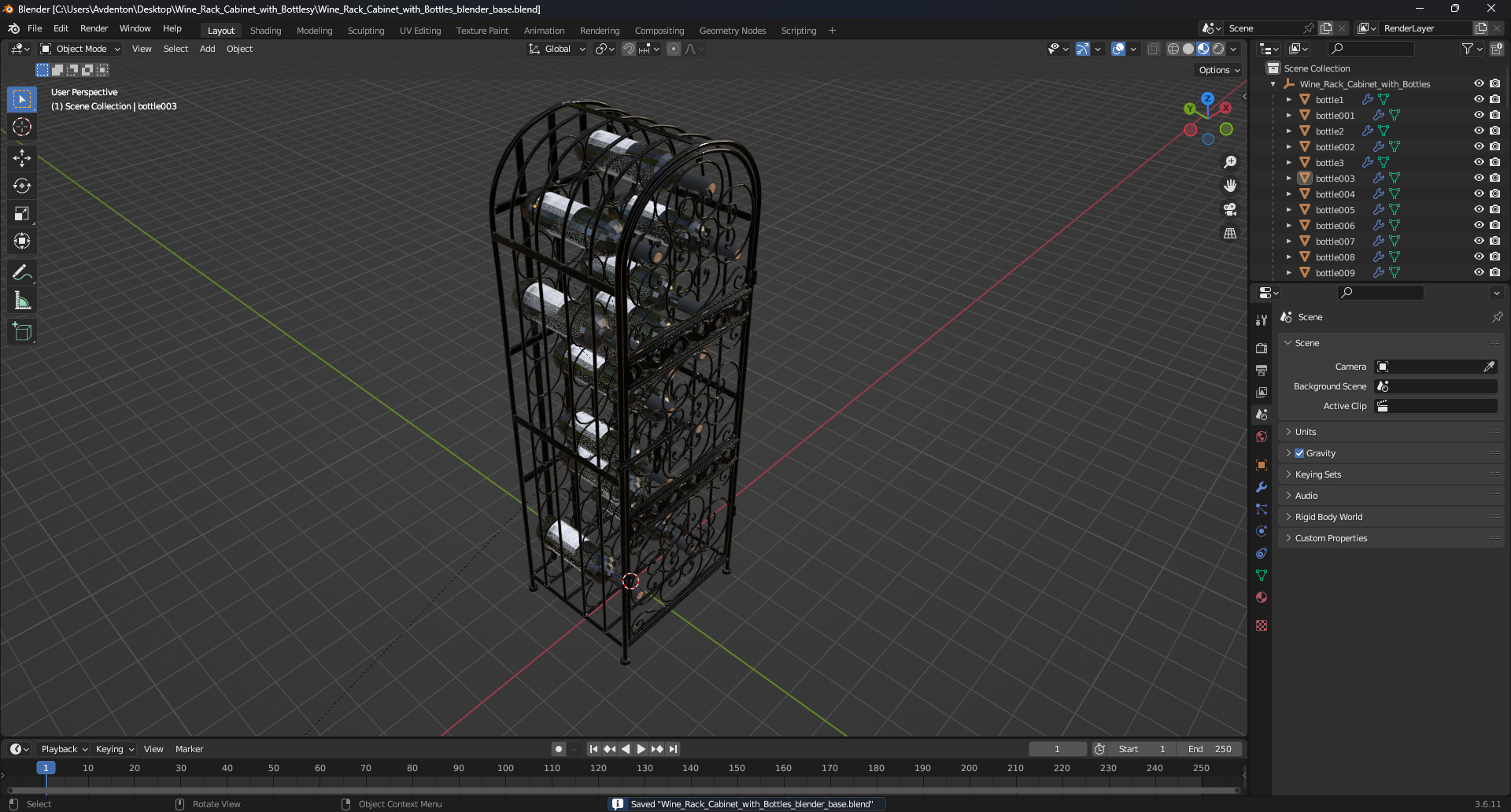Open the Add menu in viewport header
Viewport: 1511px width, 812px height.
click(207, 49)
